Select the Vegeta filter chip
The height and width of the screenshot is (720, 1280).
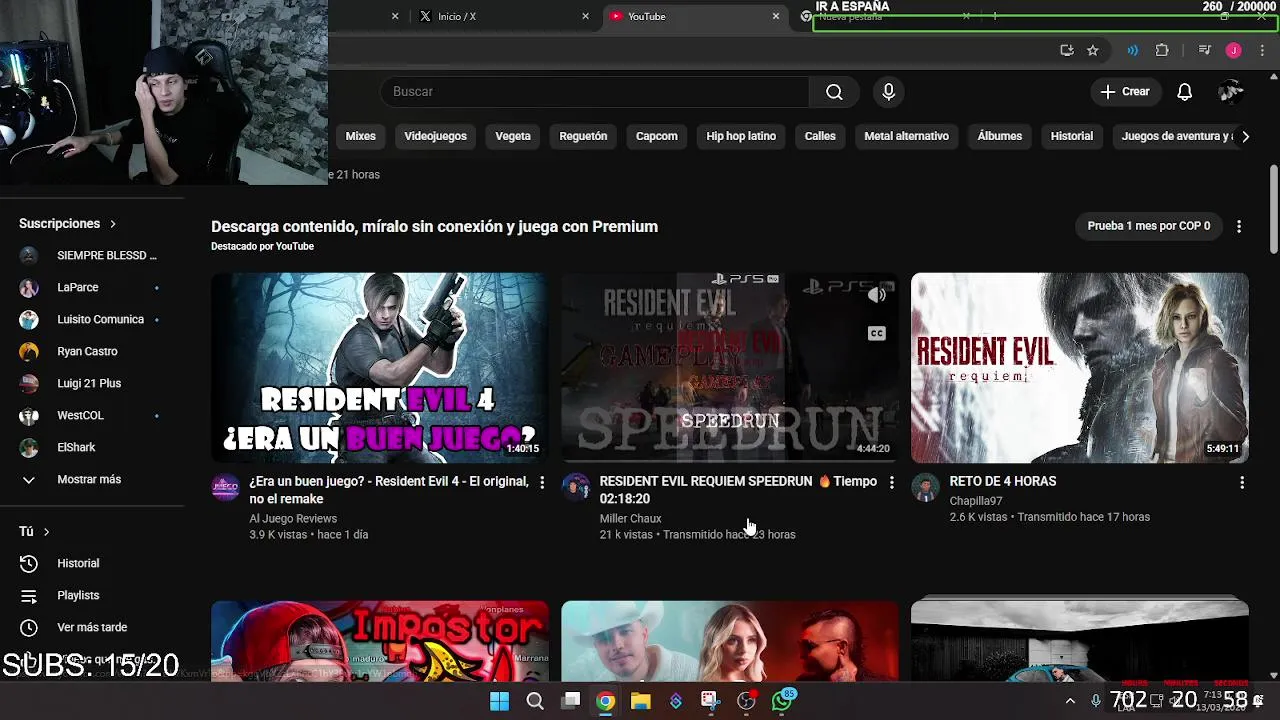513,136
